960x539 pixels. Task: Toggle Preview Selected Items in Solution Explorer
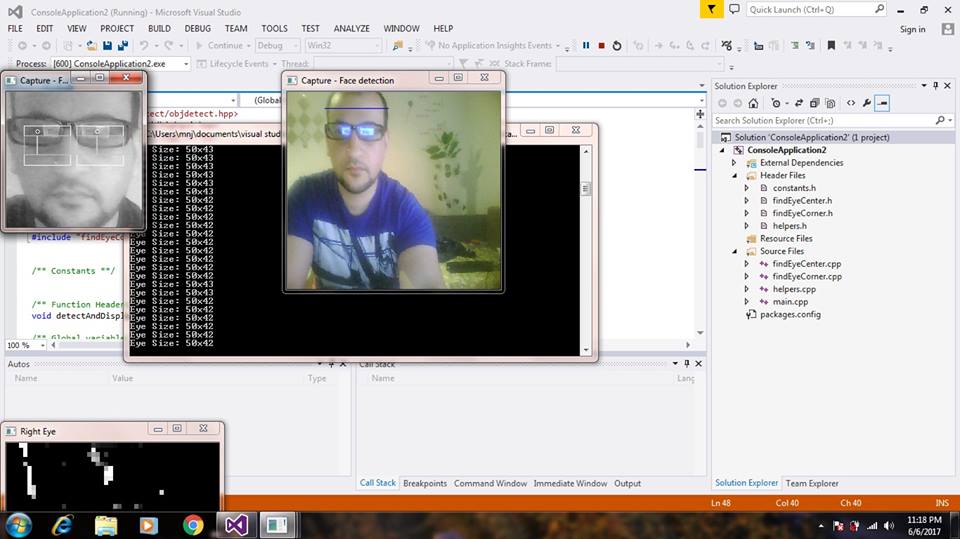point(882,103)
